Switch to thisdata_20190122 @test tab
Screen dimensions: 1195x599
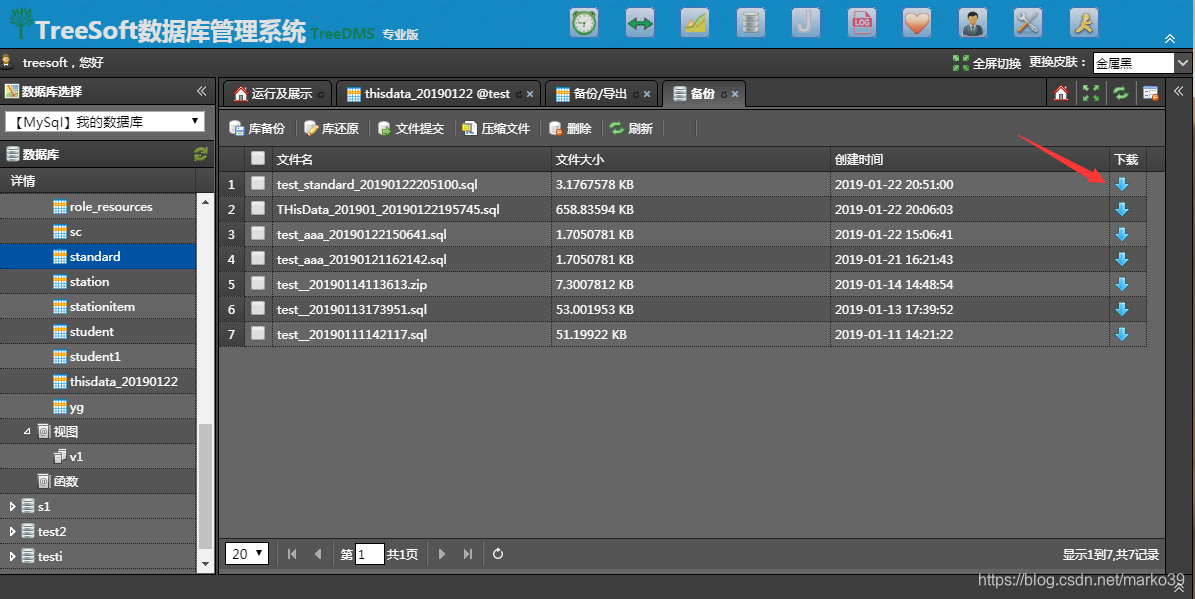(x=438, y=94)
